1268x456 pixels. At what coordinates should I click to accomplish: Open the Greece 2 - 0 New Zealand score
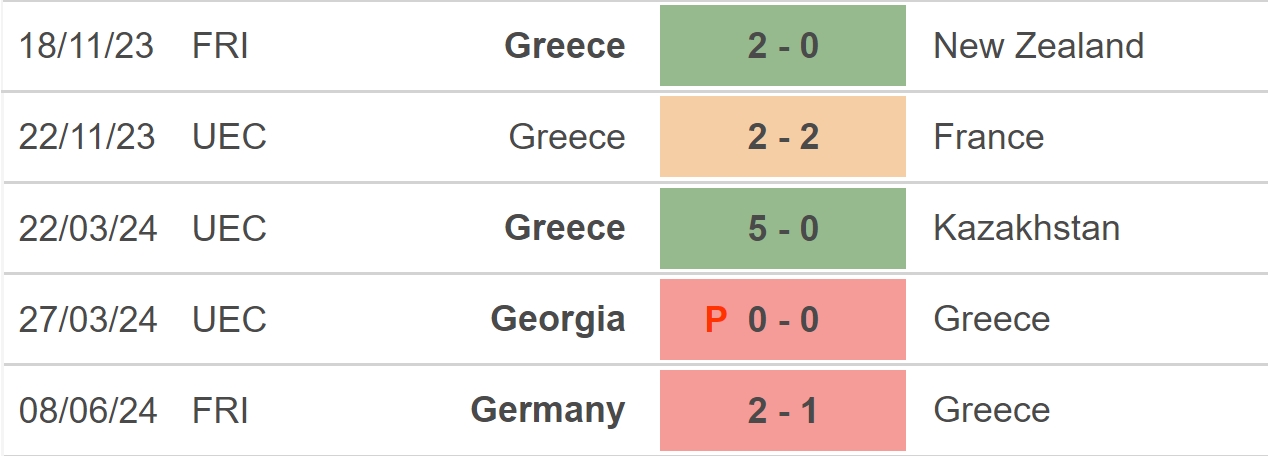783,46
